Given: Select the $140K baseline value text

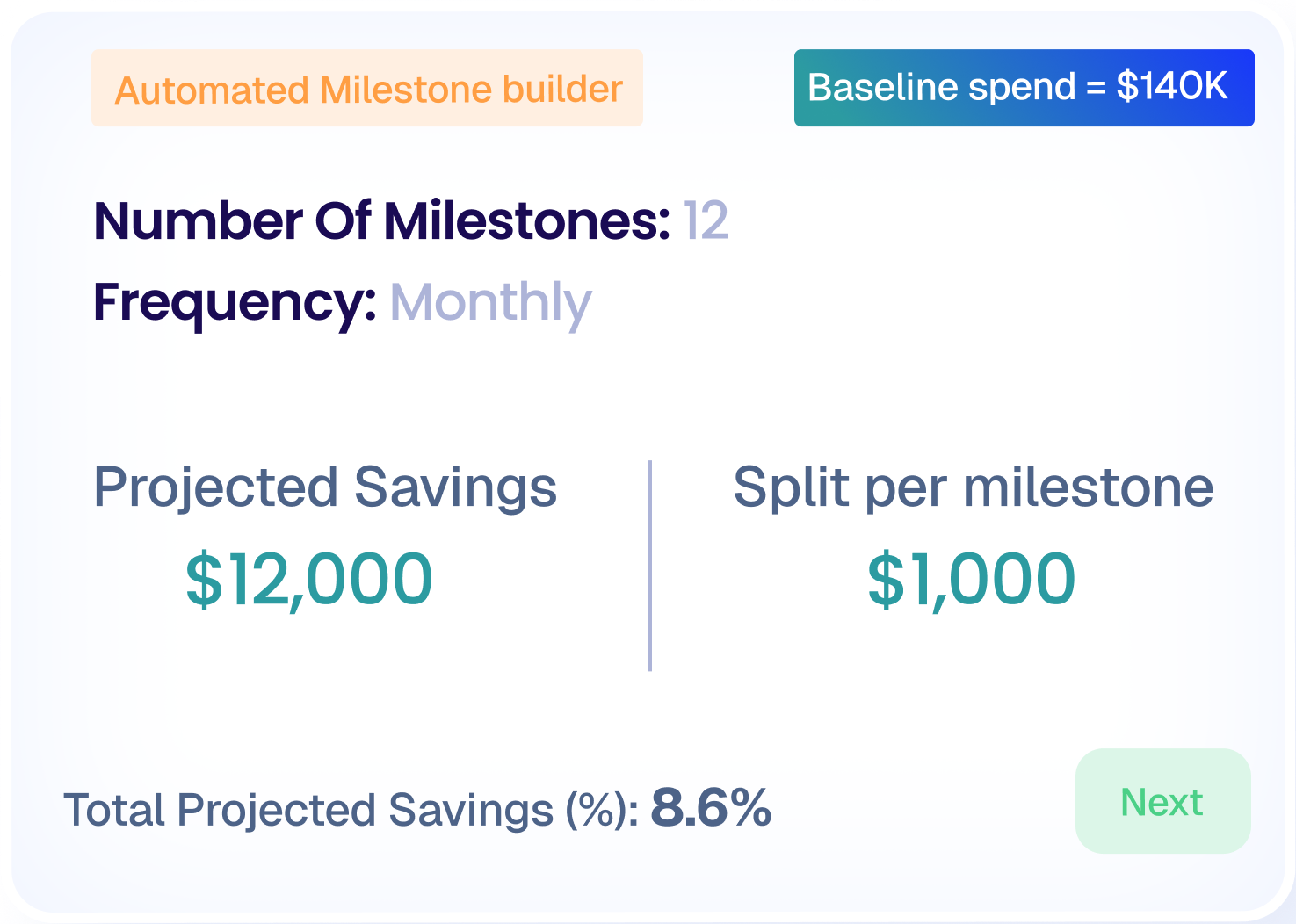Looking at the screenshot, I should pos(1170,87).
